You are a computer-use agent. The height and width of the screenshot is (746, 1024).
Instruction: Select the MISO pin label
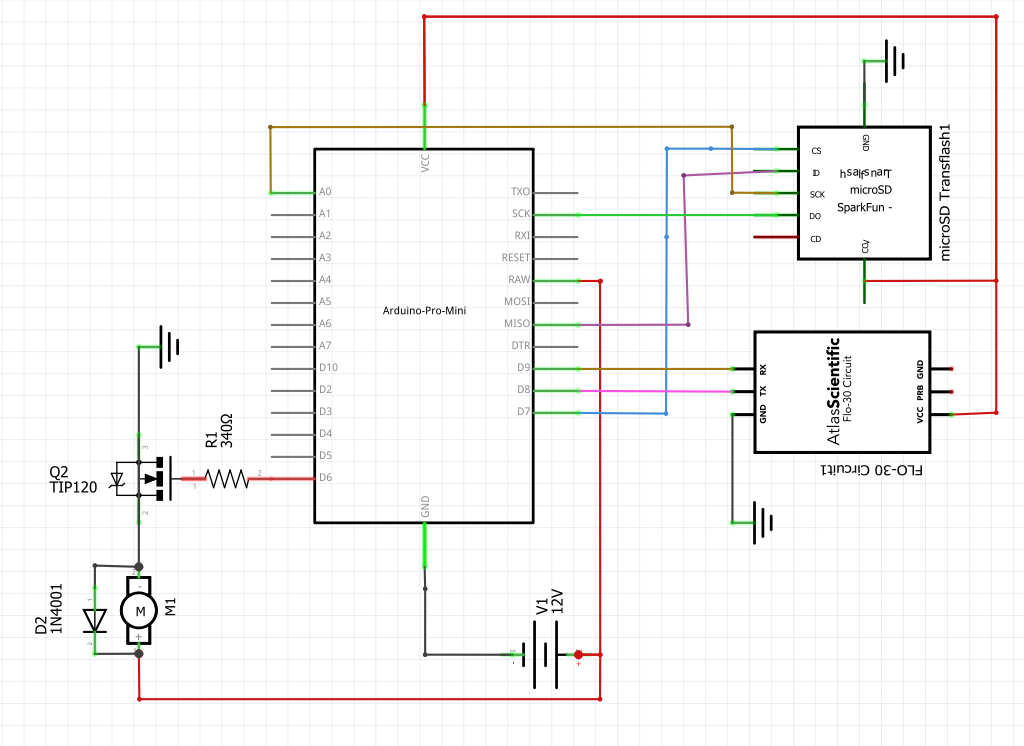coord(519,323)
